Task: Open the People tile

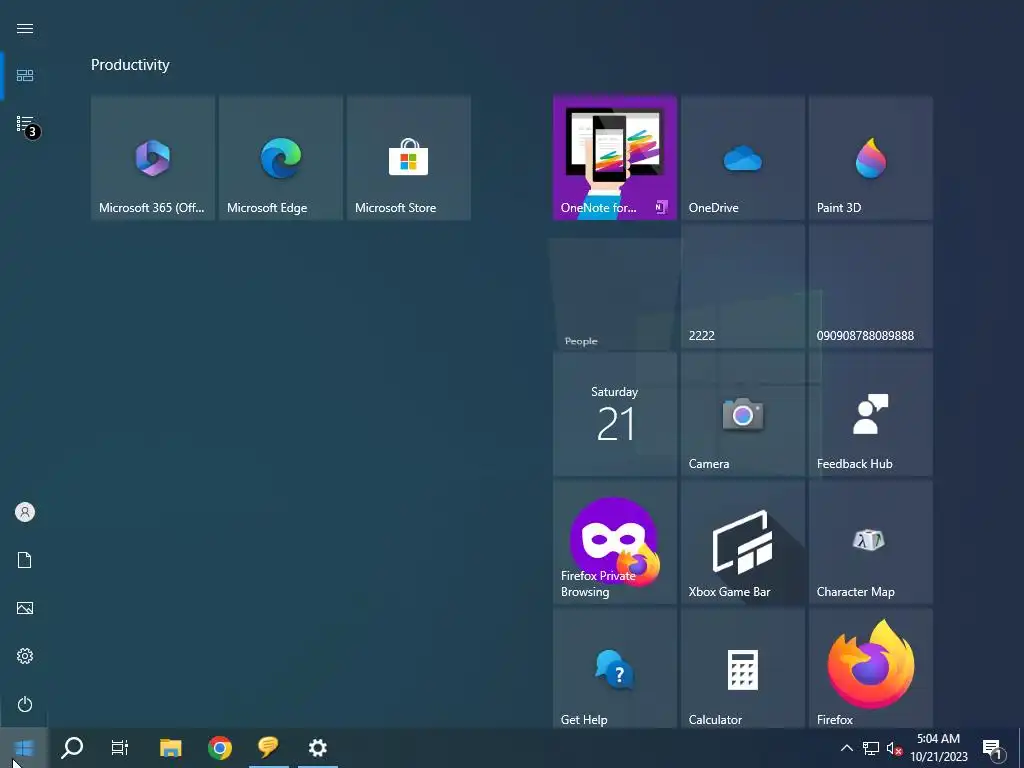Action: 615,294
